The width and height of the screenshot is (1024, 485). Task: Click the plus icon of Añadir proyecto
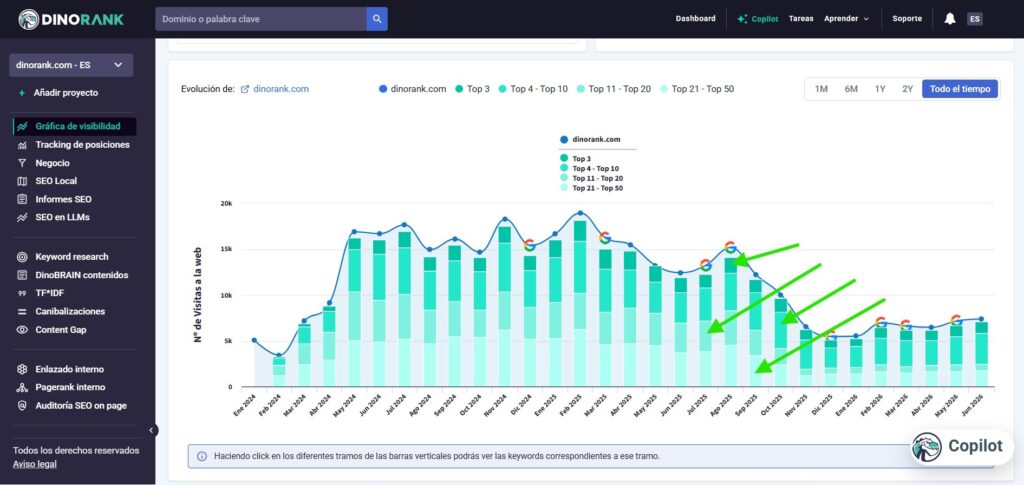[22, 93]
